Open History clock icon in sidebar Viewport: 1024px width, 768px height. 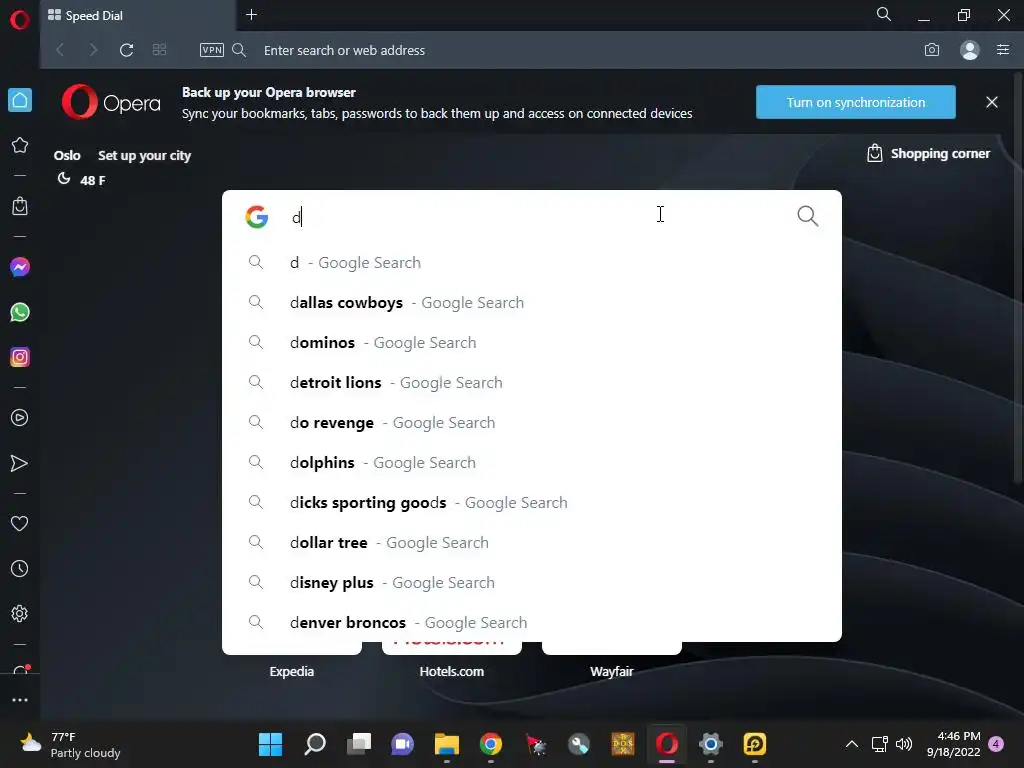click(20, 569)
